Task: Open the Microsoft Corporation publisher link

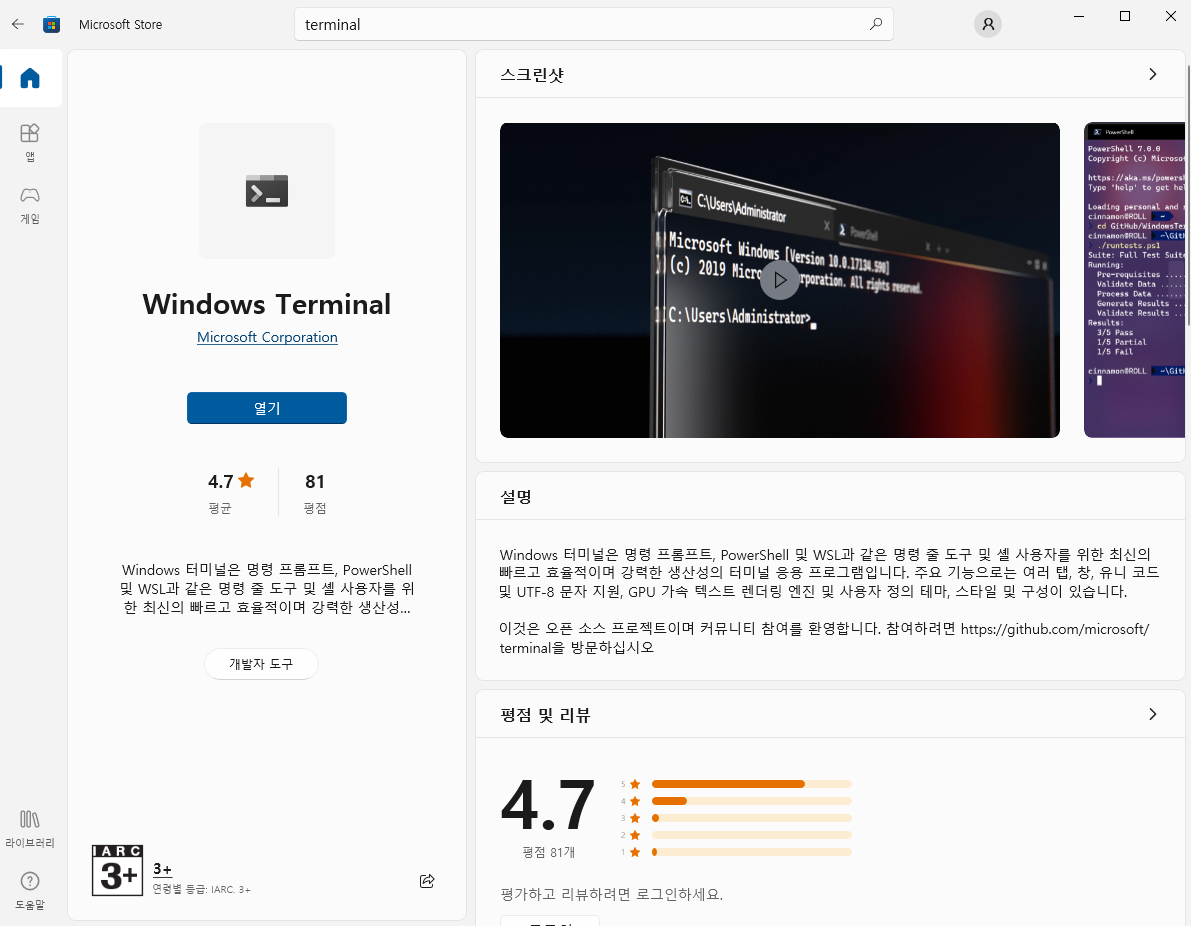Action: click(x=266, y=337)
